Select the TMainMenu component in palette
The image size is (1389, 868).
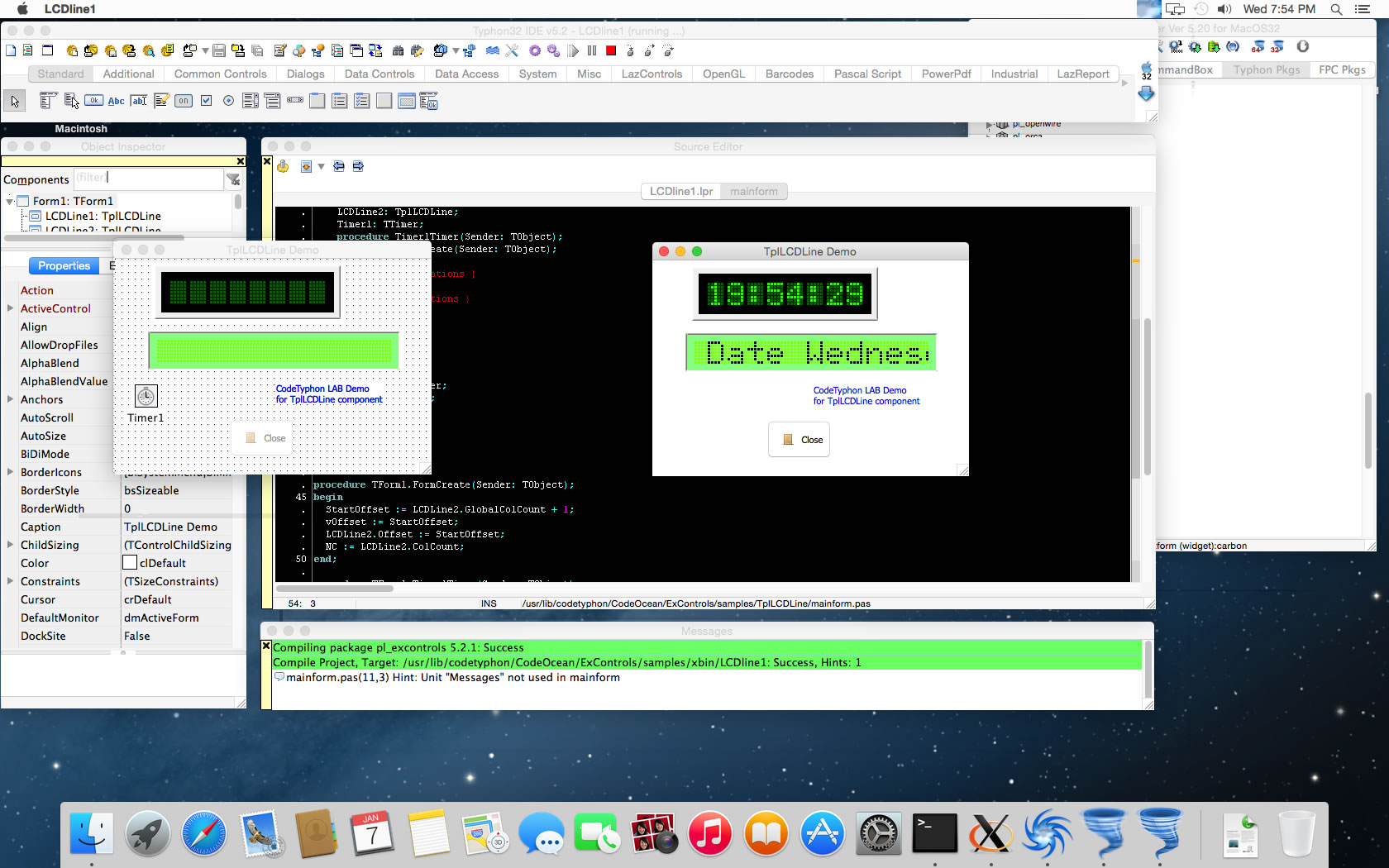point(48,101)
